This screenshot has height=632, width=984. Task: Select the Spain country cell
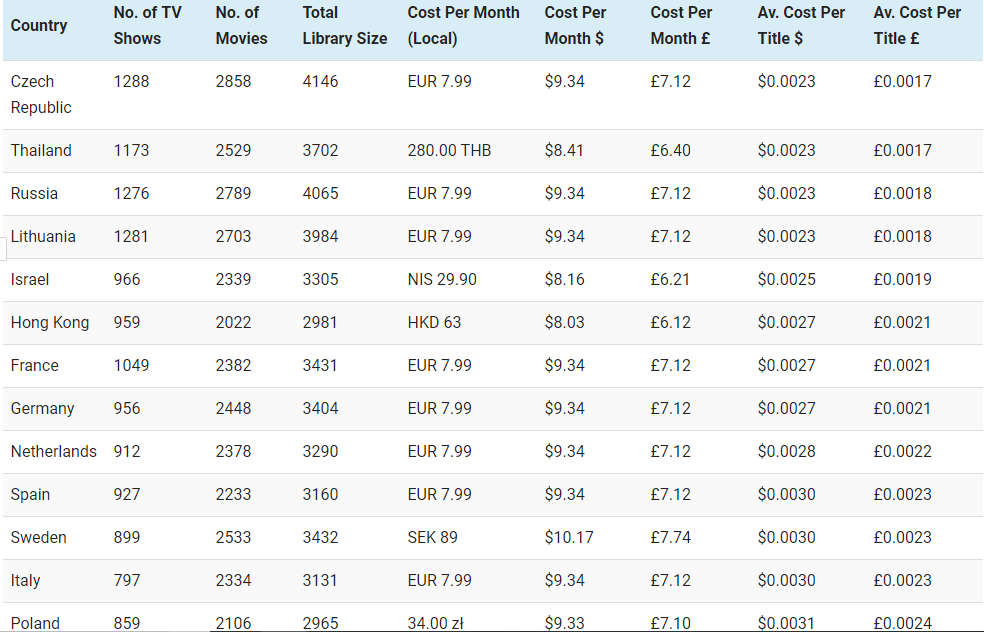coord(30,495)
